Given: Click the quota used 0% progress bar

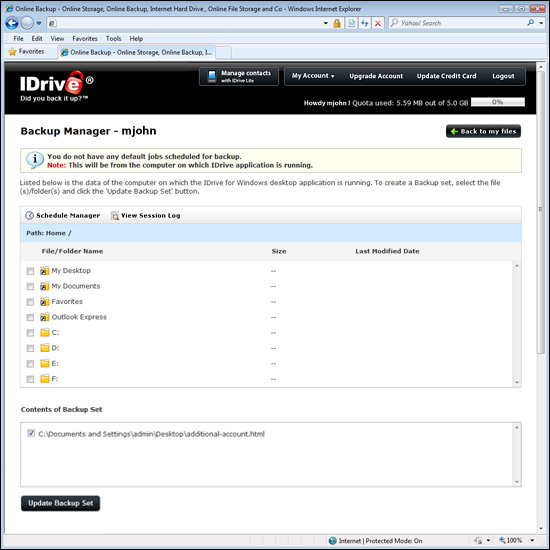Looking at the screenshot, I should tap(498, 102).
